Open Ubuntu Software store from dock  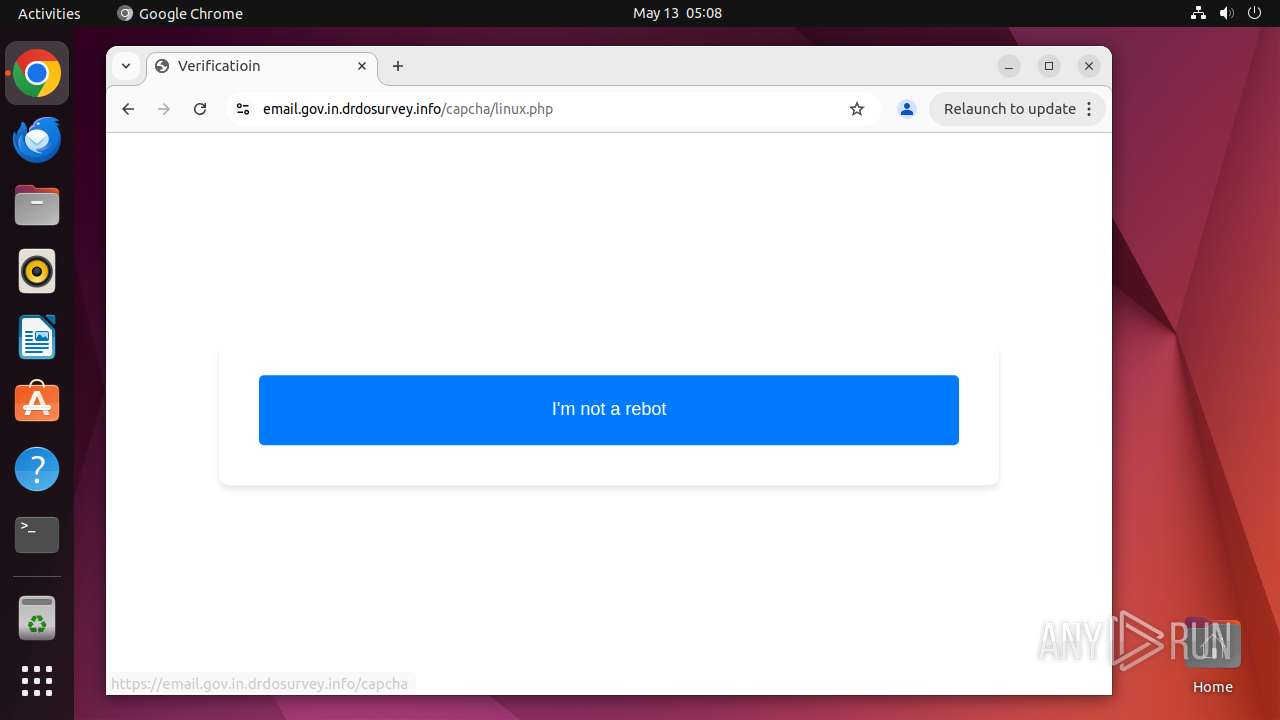(37, 403)
